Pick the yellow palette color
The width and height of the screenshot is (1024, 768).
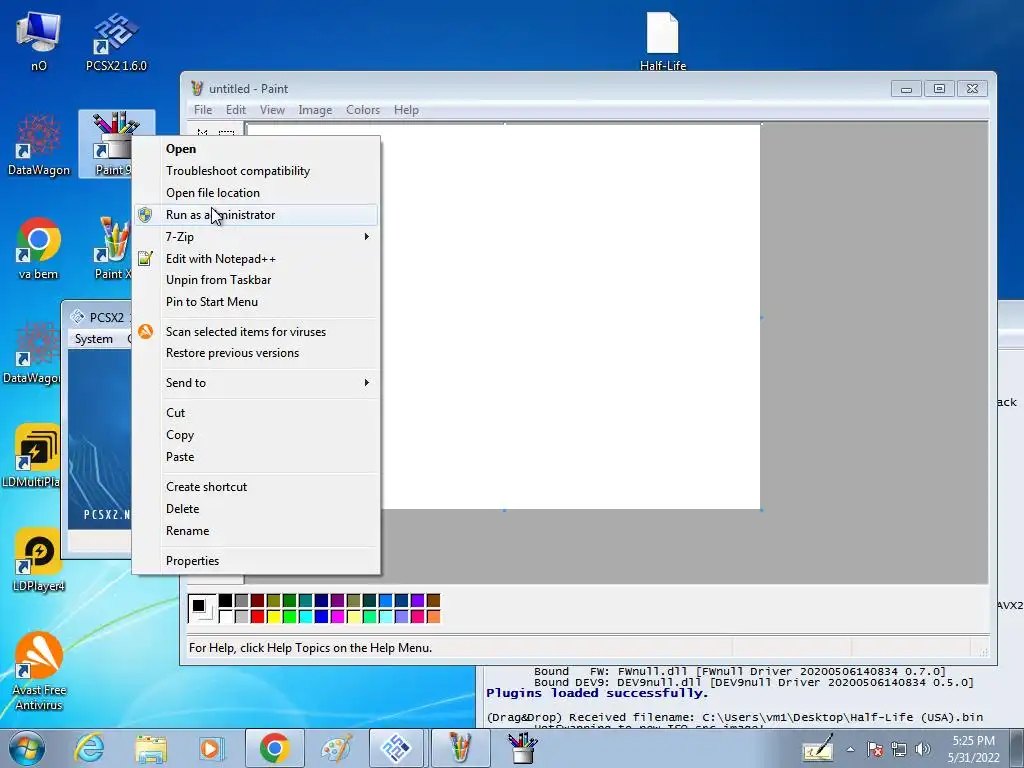point(274,616)
